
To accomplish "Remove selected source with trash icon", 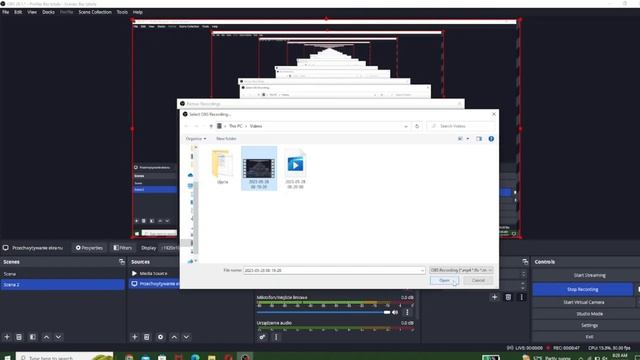I will click(147, 337).
